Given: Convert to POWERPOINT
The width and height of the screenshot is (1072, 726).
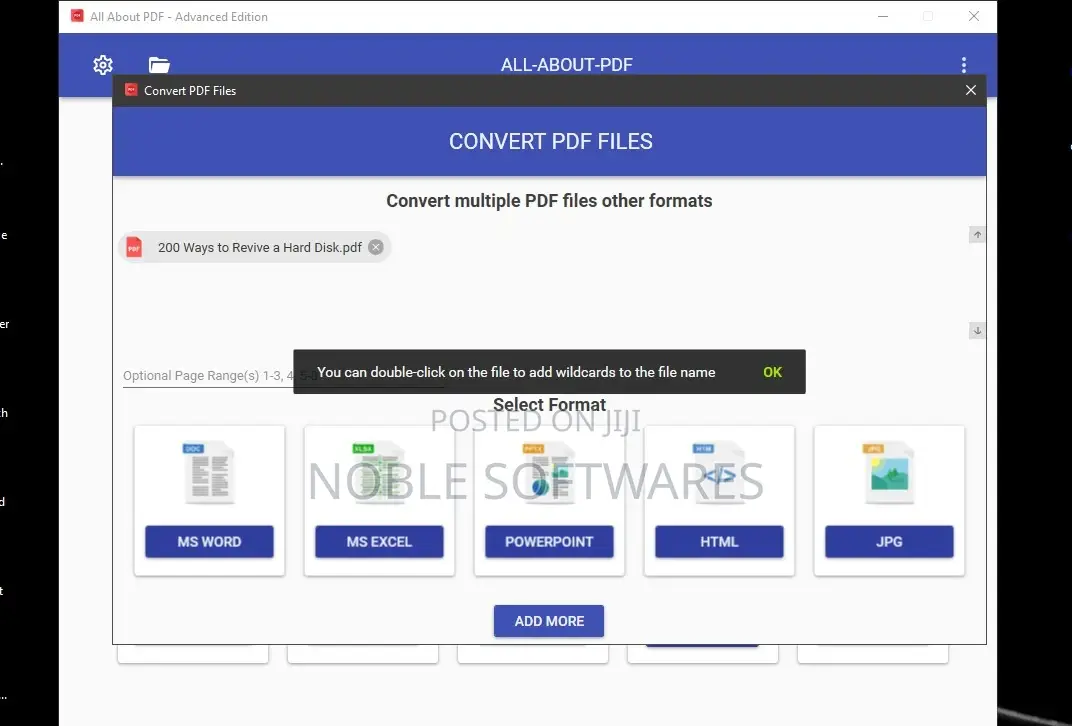Looking at the screenshot, I should point(549,541).
